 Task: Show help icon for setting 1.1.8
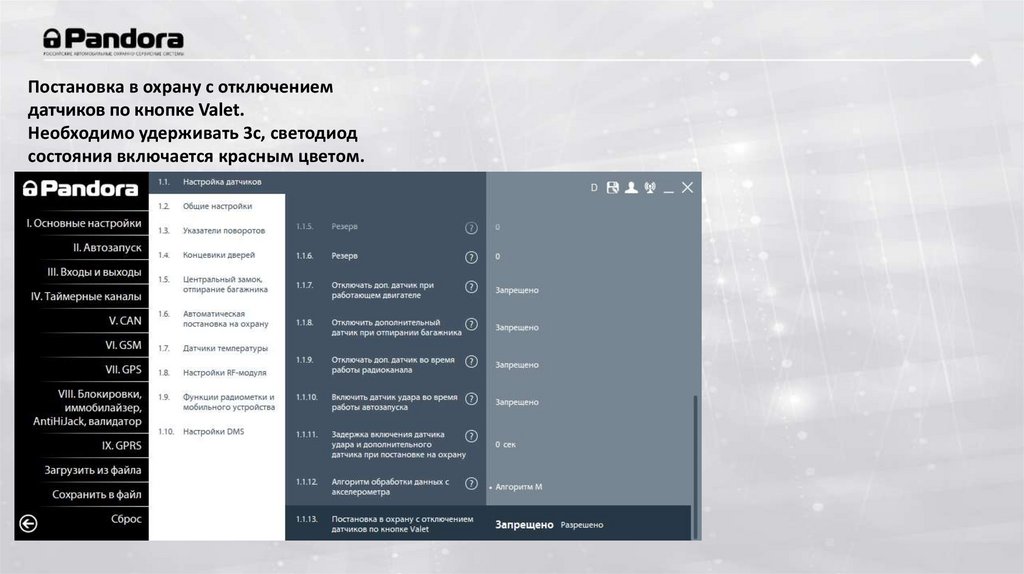pos(471,327)
